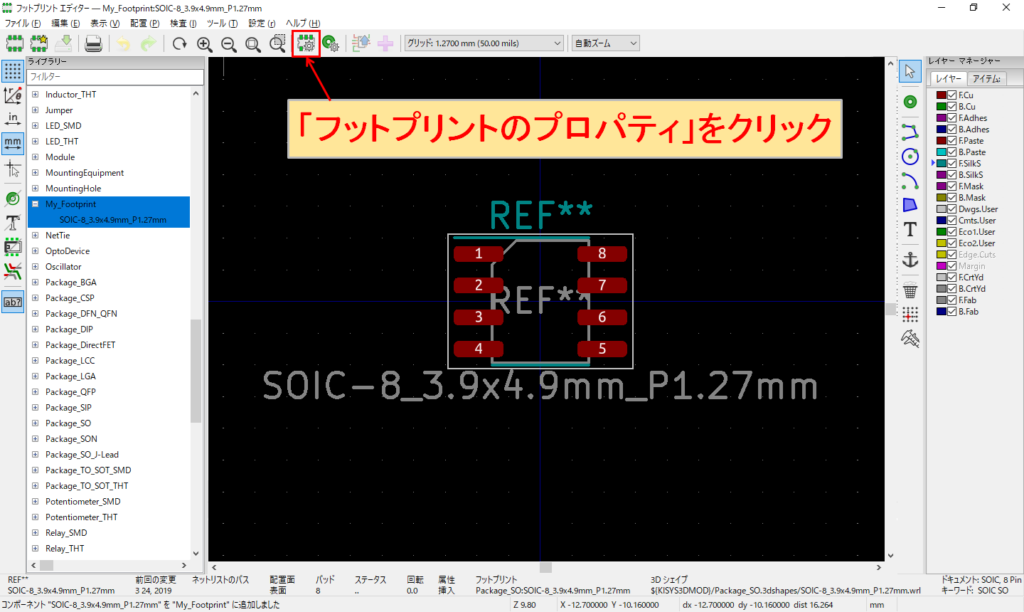Toggle the full-window crosshair cursor icon
The height and width of the screenshot is (612, 1024).
[x=12, y=169]
